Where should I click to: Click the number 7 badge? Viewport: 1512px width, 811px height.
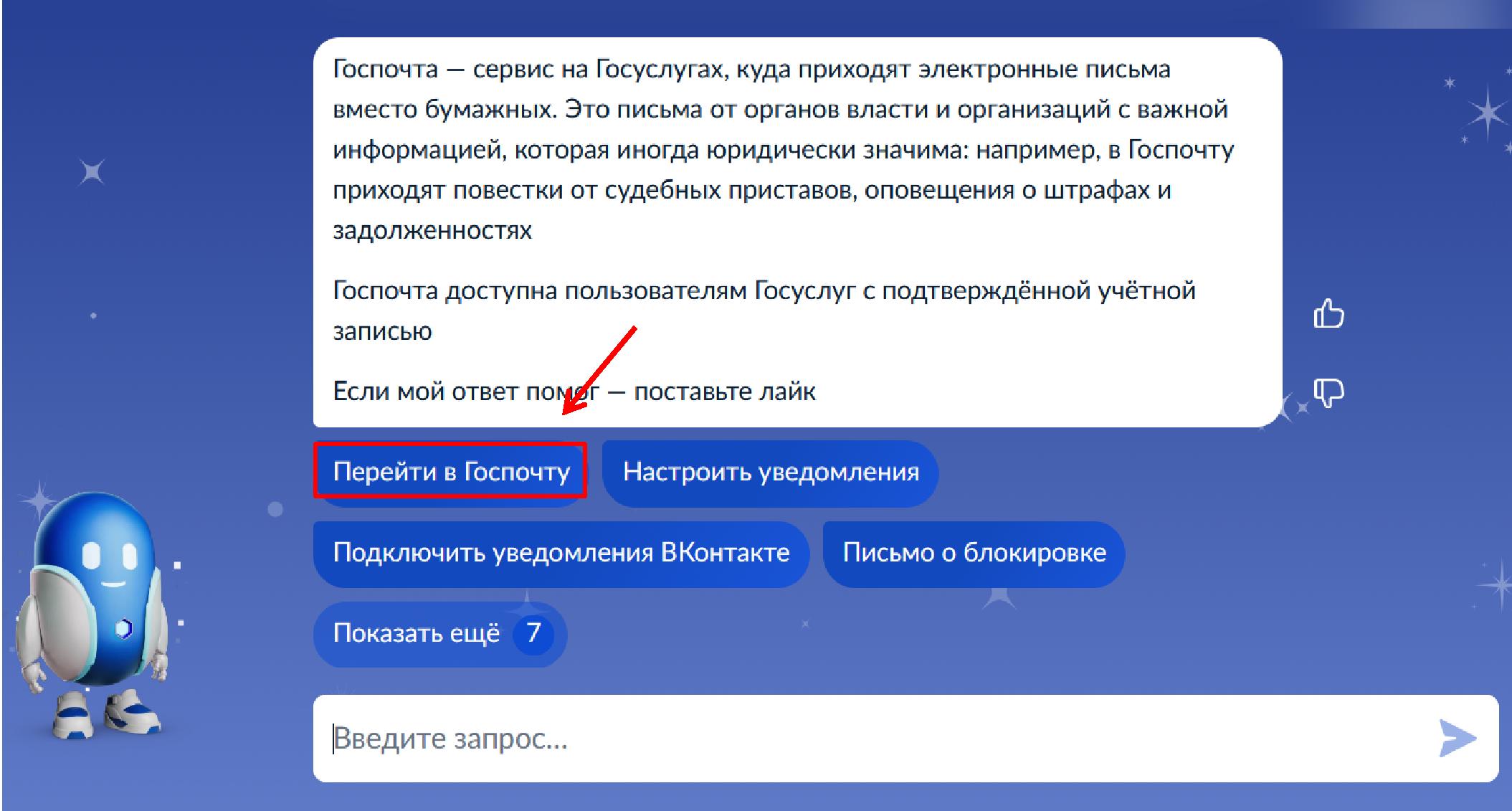coord(533,634)
